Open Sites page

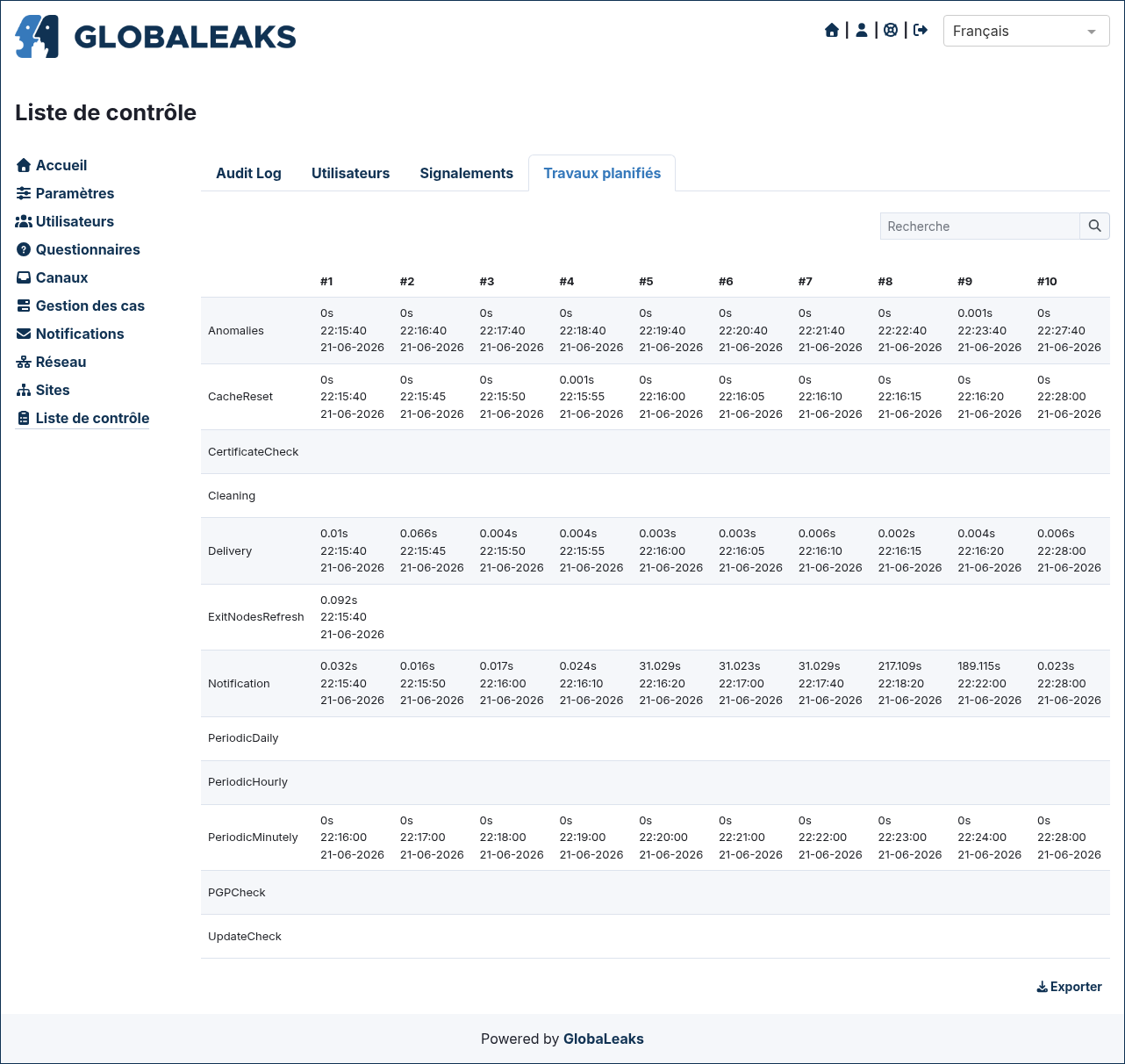pos(53,390)
